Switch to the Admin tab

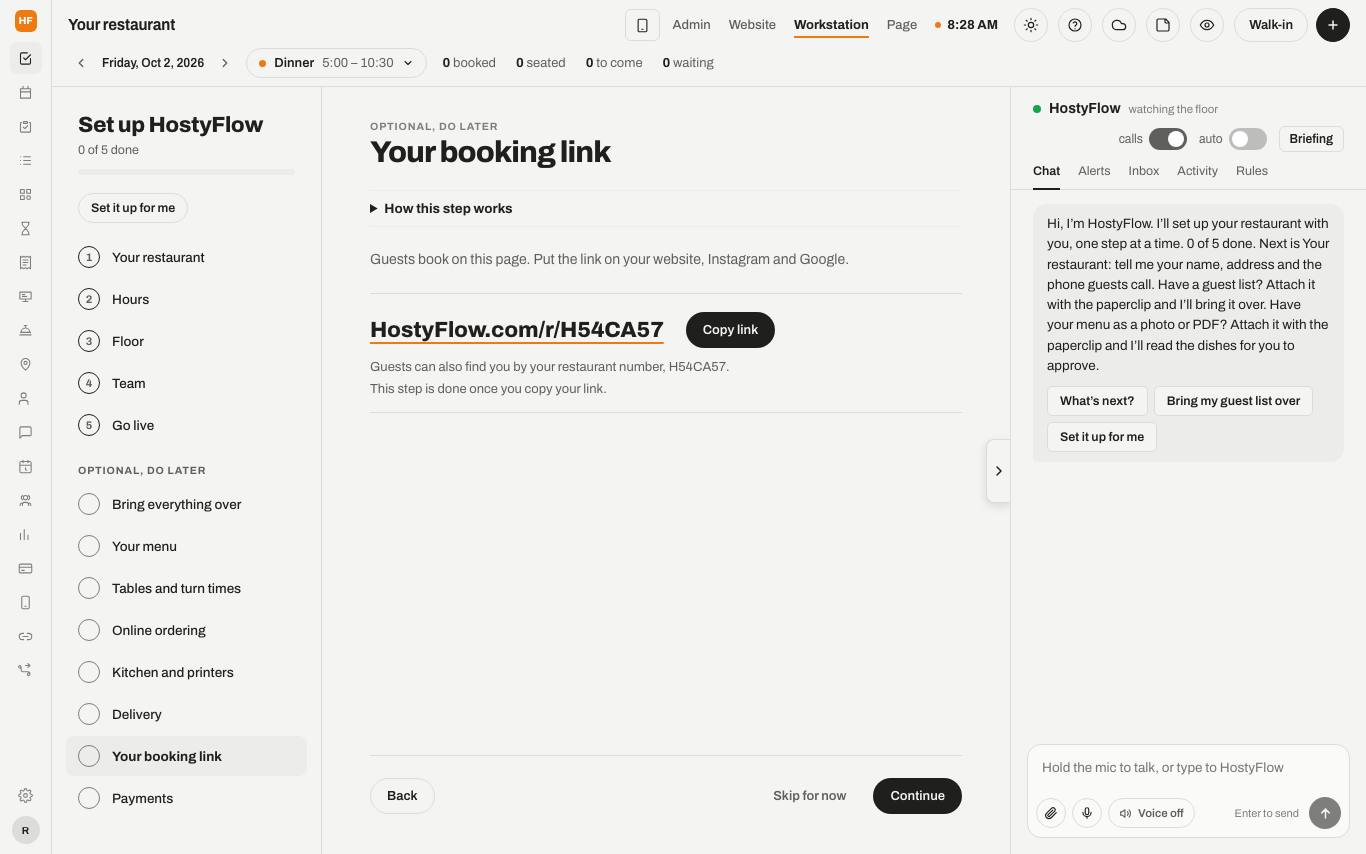tap(691, 25)
